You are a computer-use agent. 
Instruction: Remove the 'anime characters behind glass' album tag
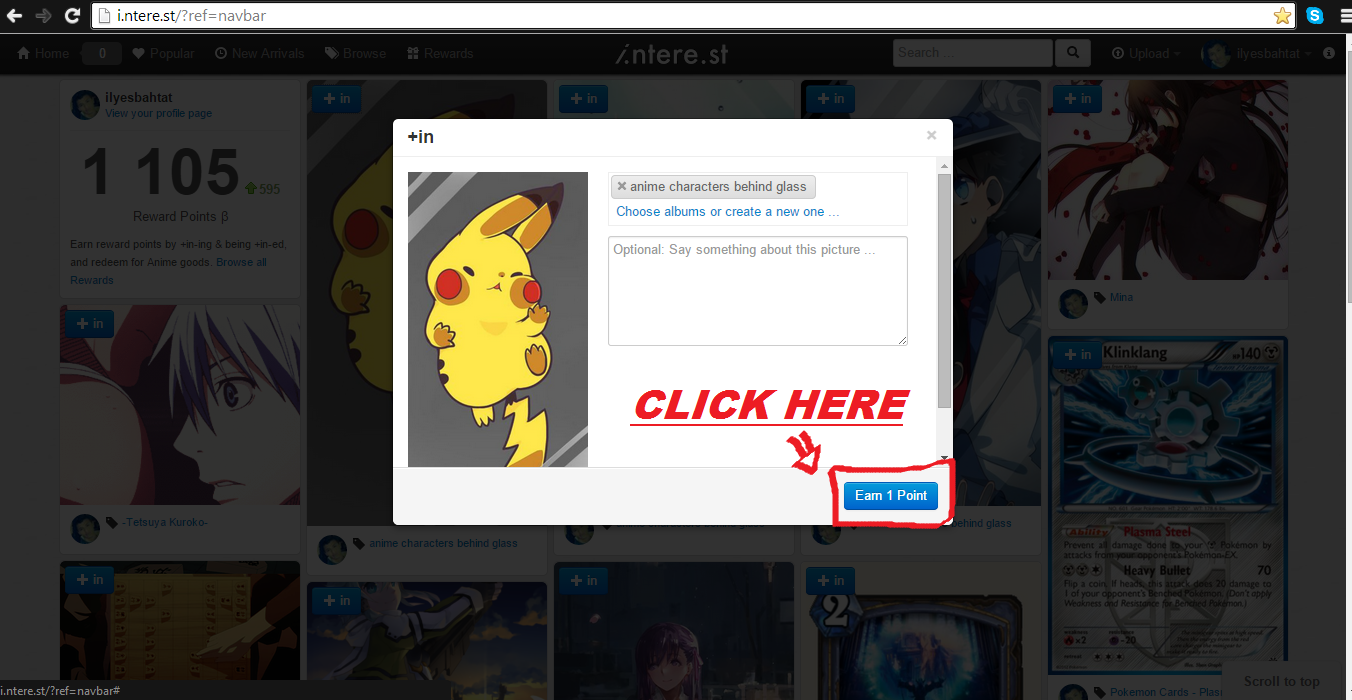(621, 187)
